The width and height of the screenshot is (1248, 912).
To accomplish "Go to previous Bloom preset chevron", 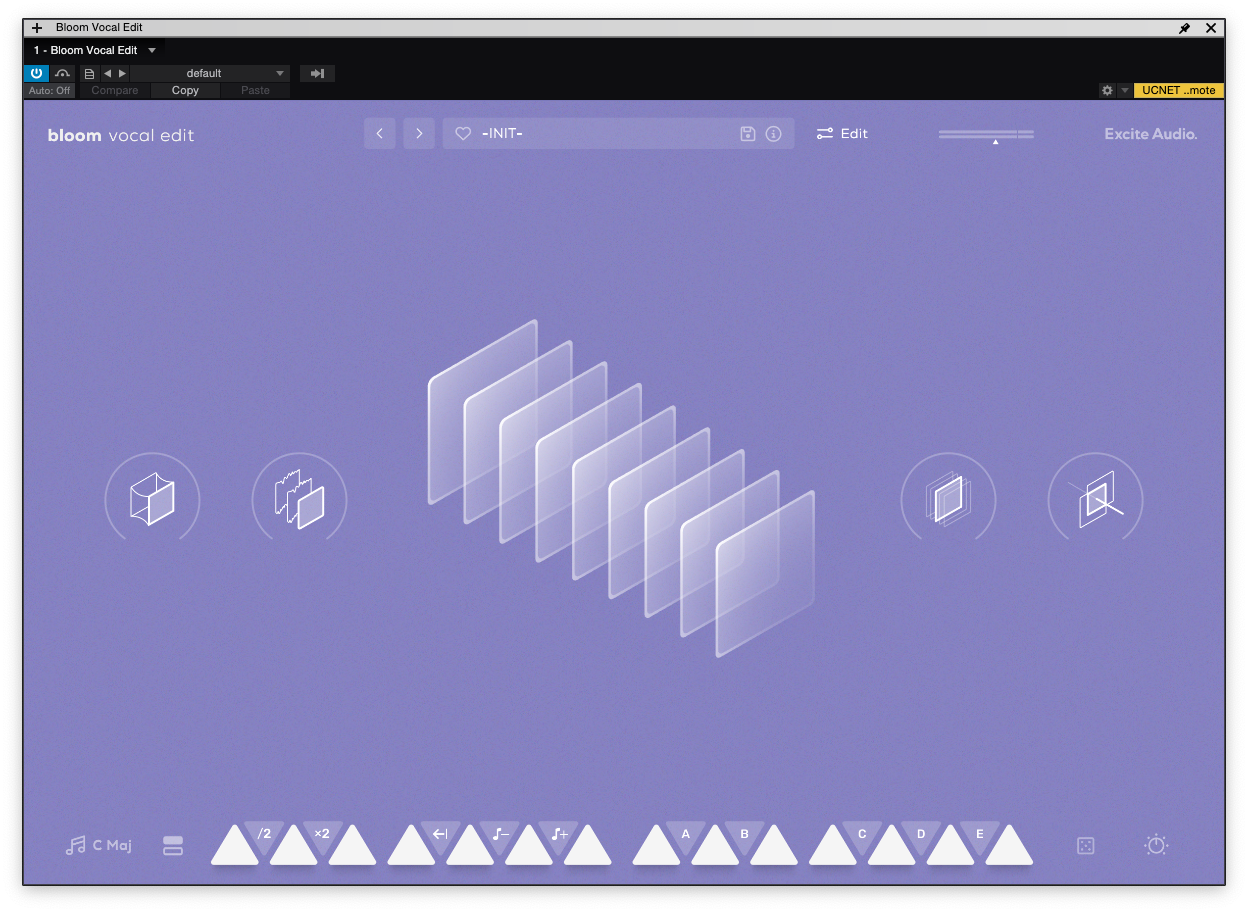I will click(380, 133).
